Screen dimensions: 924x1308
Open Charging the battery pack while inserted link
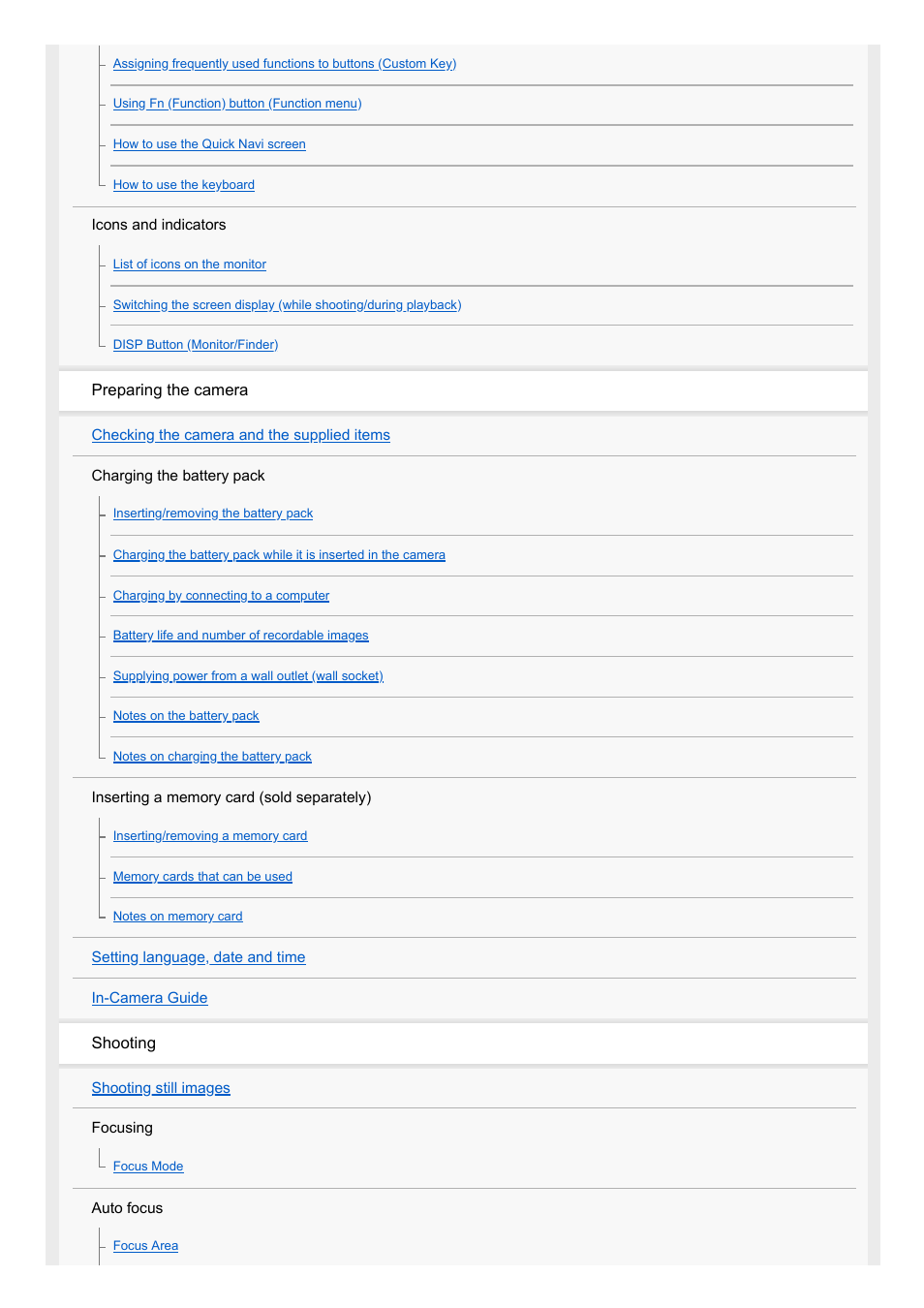[x=279, y=555]
